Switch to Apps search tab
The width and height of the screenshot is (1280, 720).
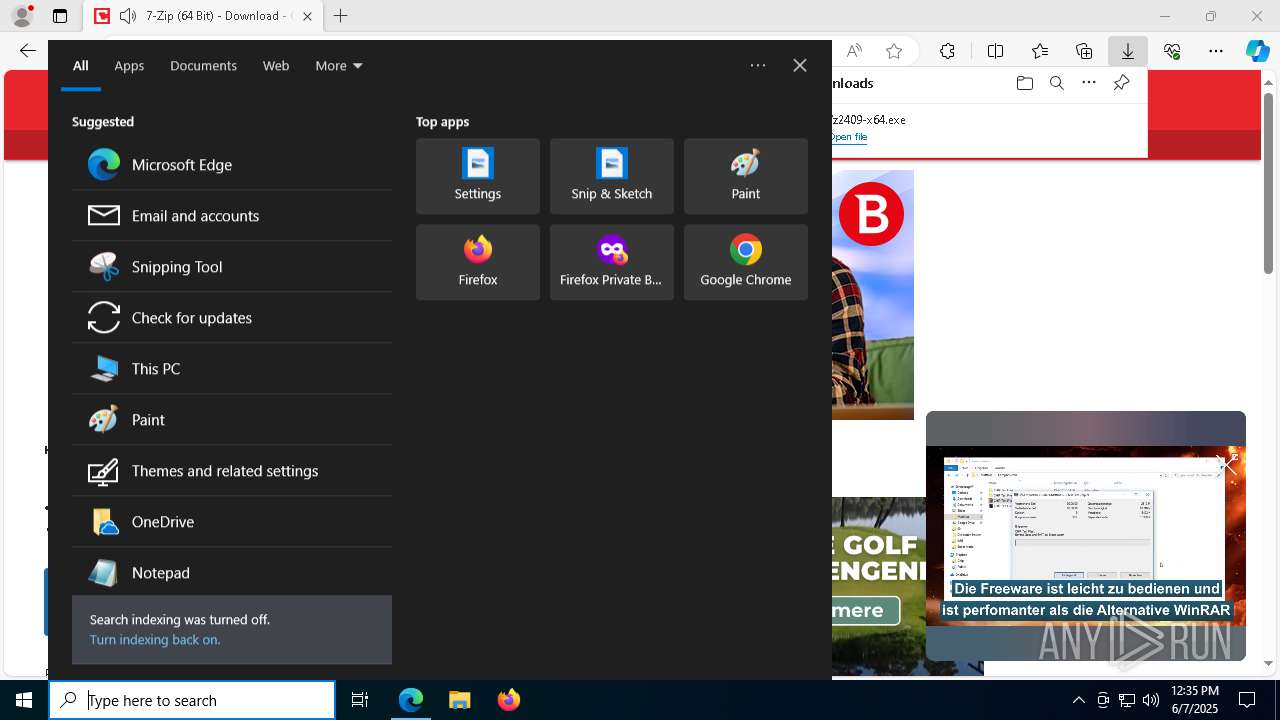point(129,66)
